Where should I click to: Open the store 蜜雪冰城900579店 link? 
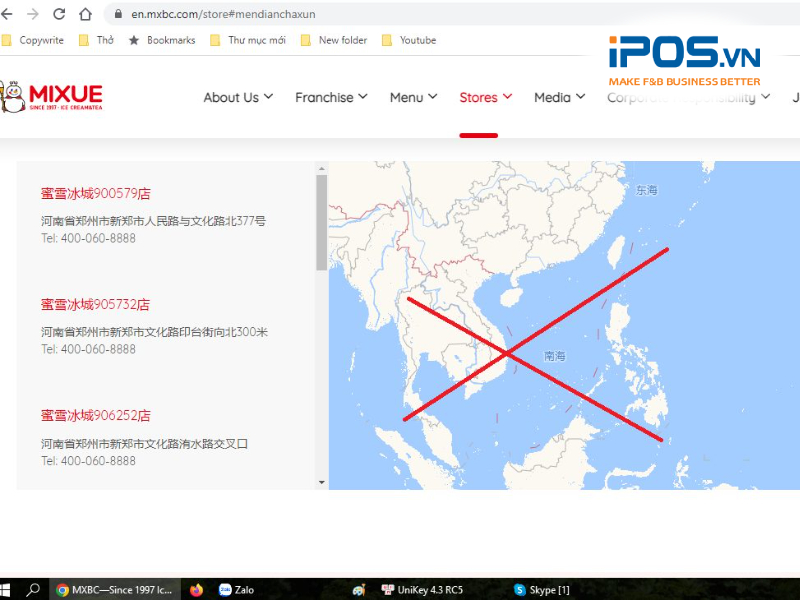coord(95,193)
